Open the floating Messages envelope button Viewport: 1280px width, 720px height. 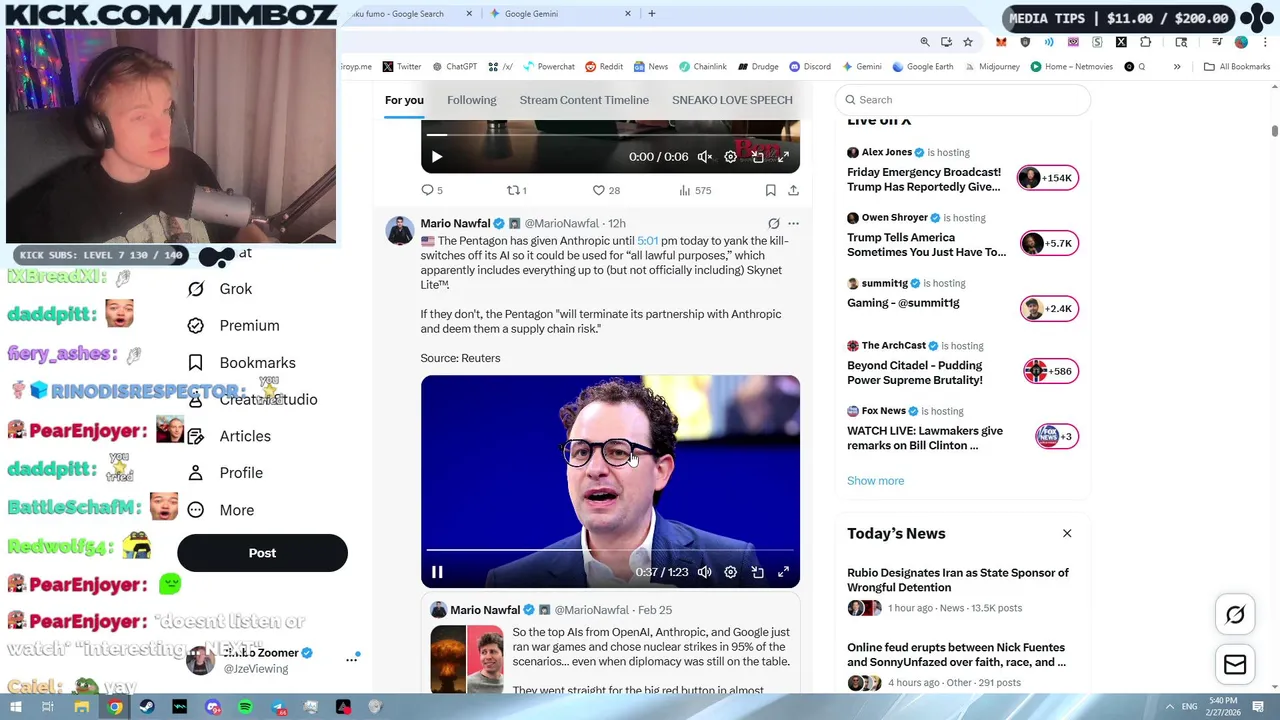click(1235, 665)
